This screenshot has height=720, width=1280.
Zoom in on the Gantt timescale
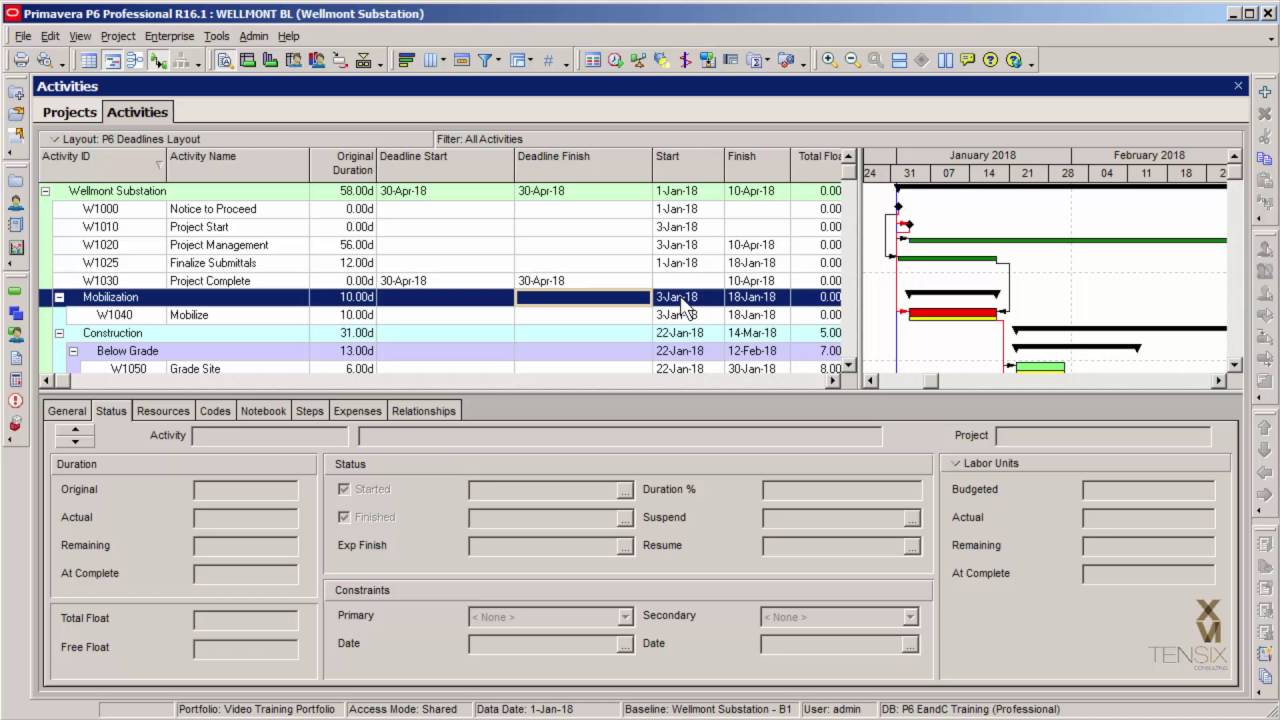pyautogui.click(x=829, y=60)
